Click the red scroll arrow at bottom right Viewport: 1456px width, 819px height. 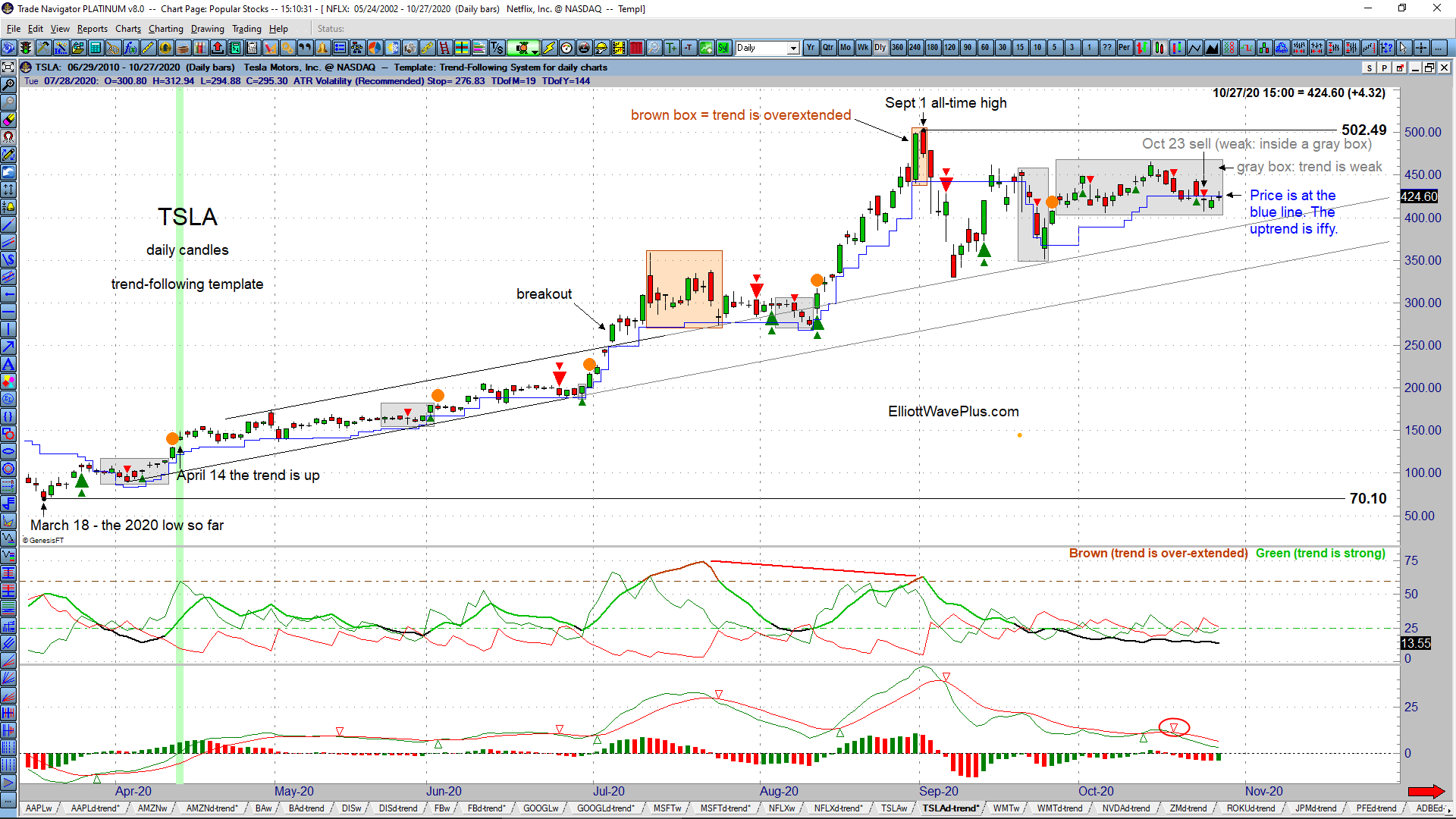[x=1426, y=791]
